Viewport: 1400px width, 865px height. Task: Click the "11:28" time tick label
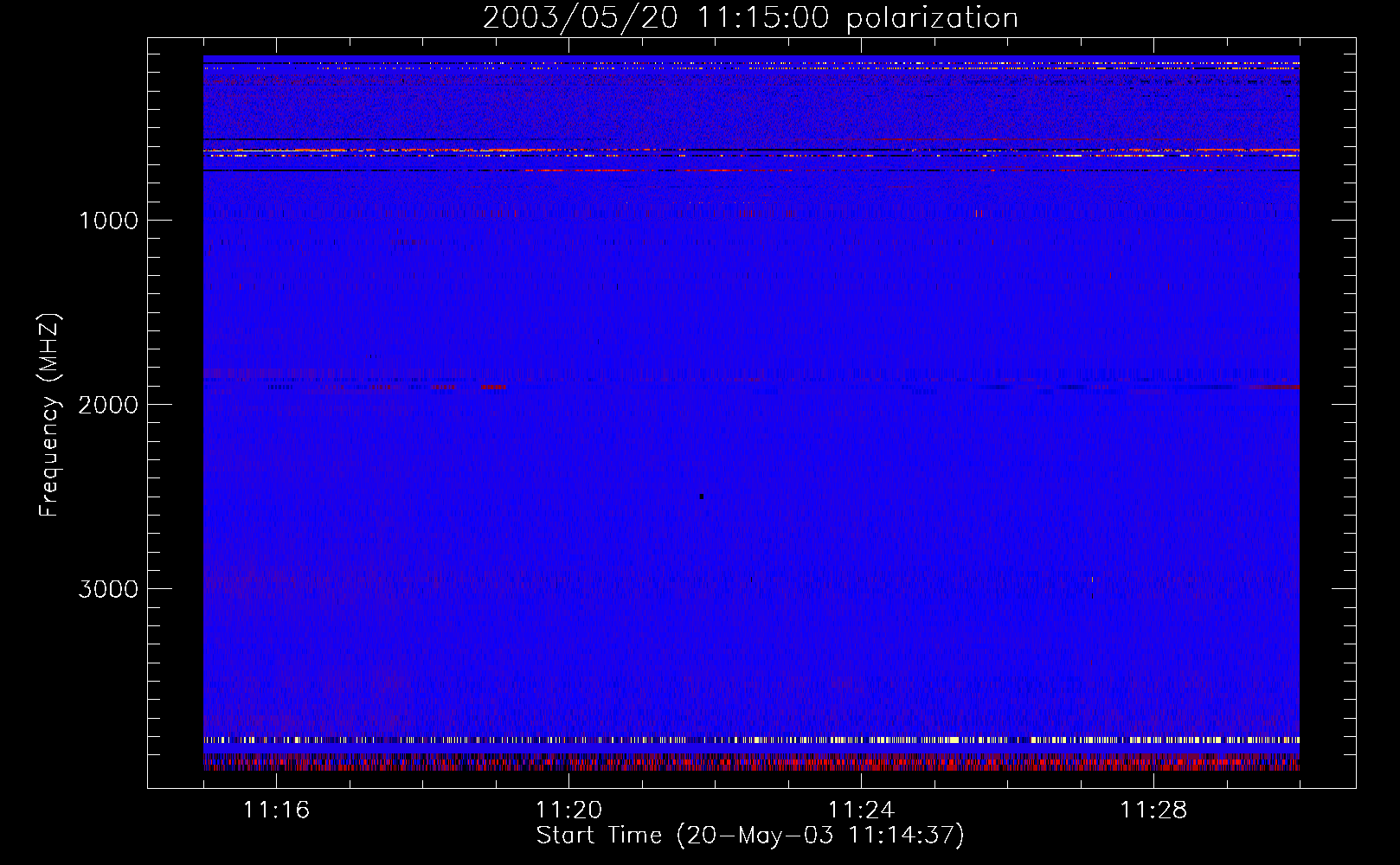tap(1153, 810)
